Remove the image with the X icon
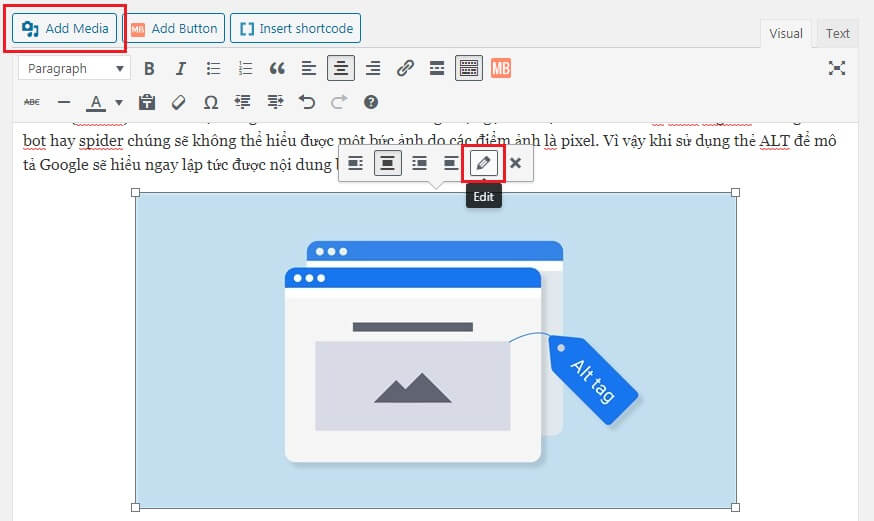874x521 pixels. click(516, 163)
